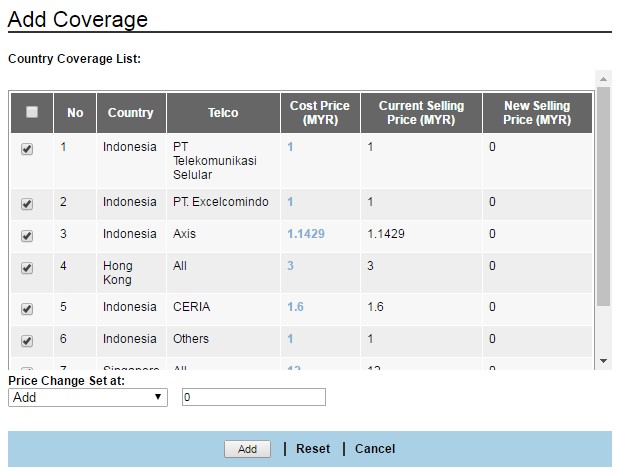Uncheck the Indonesia Others row checkbox
The width and height of the screenshot is (621, 472).
point(27,341)
